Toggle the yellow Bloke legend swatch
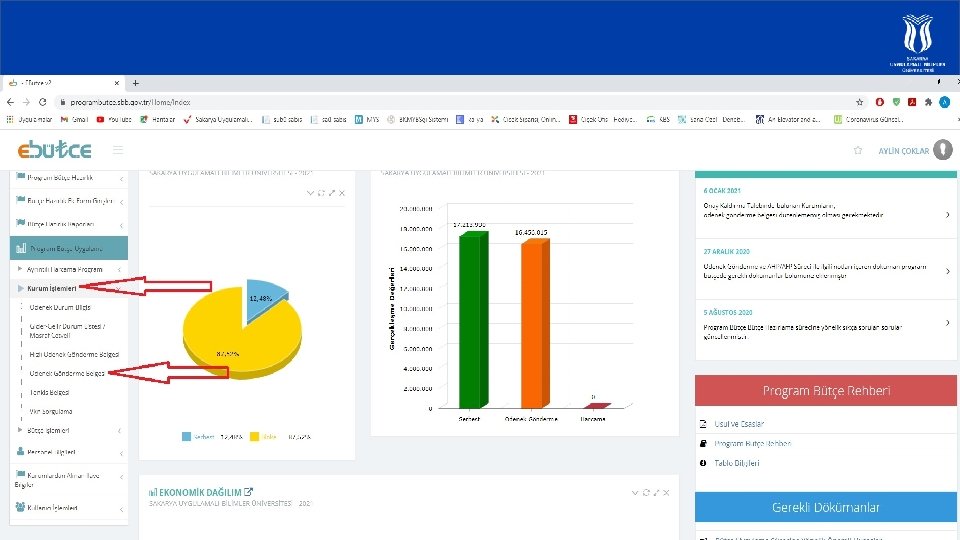Viewport: 960px width, 540px height. coord(254,437)
